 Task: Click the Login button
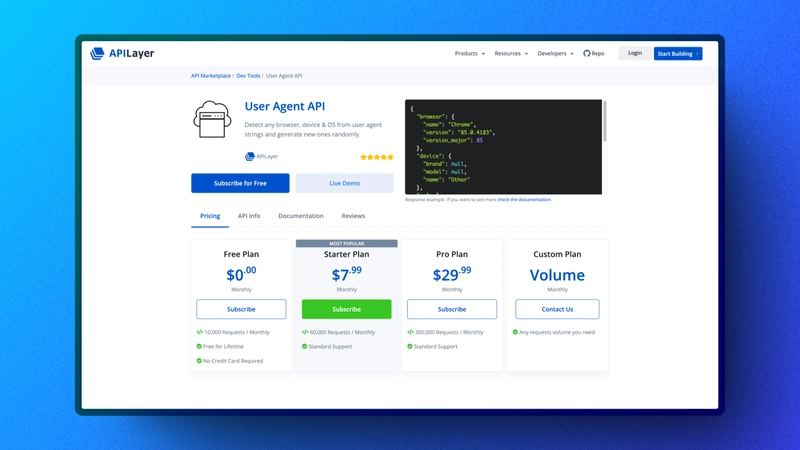click(x=635, y=53)
